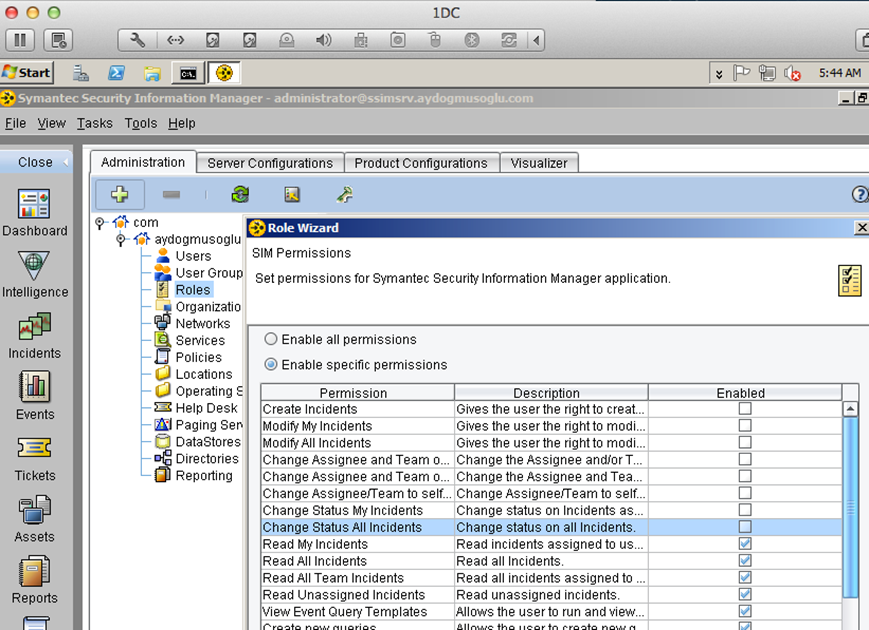Click the muted volume tray icon
This screenshot has width=869, height=630.
click(x=793, y=73)
